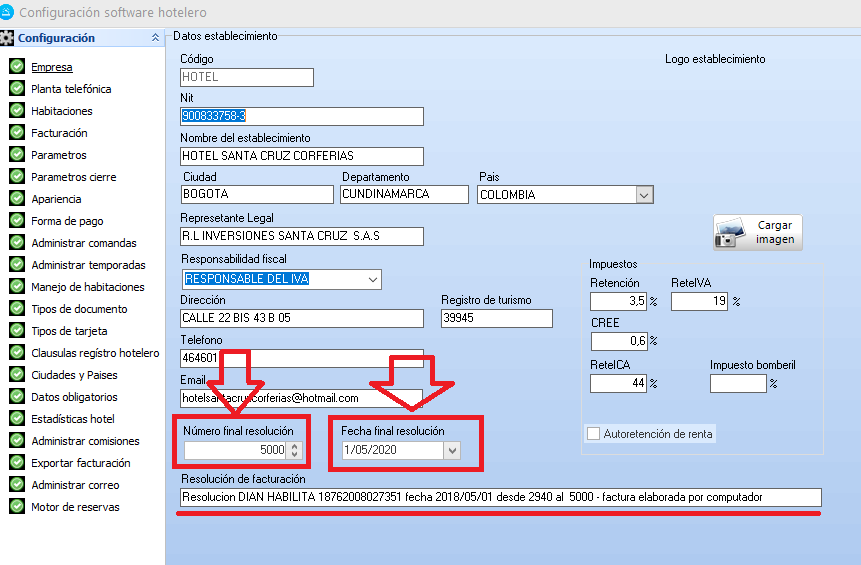The height and width of the screenshot is (565, 861).
Task: Open the Pais dropdown showing COLOMBIA
Action: tap(644, 195)
